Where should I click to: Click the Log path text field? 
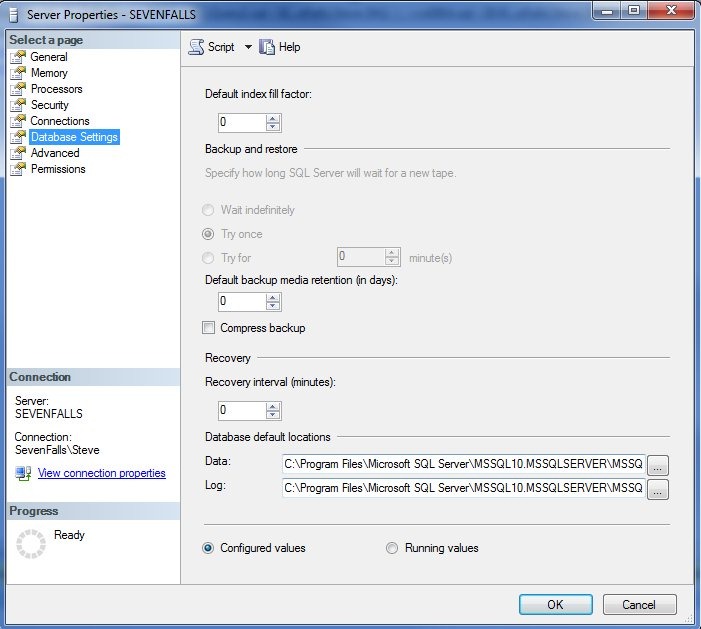pos(462,488)
